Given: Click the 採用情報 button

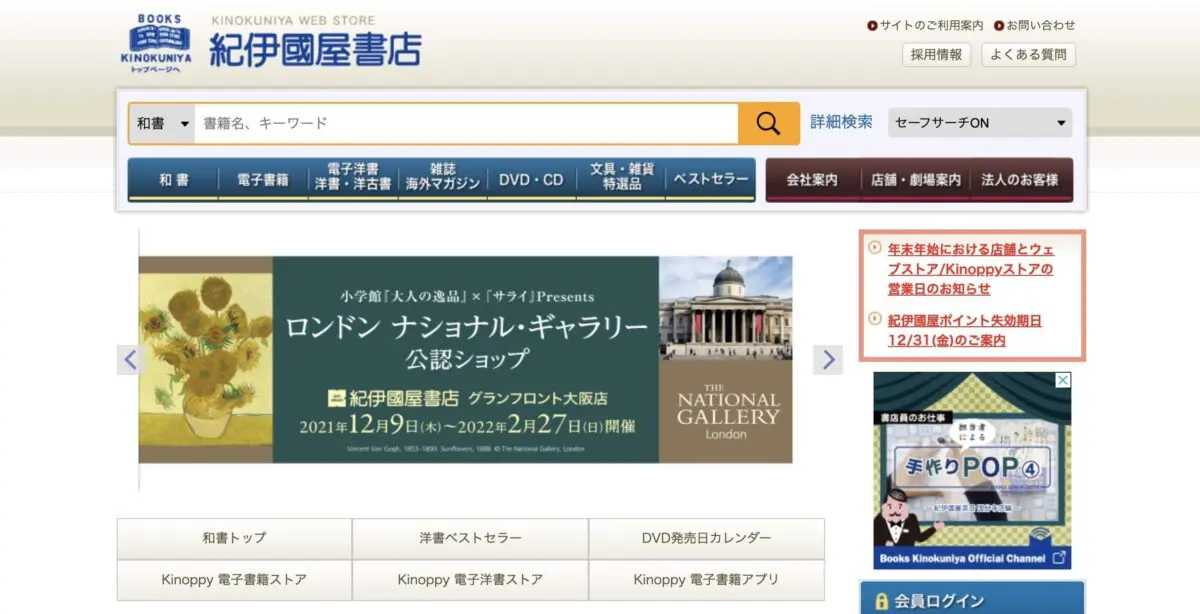Looking at the screenshot, I should coord(937,55).
